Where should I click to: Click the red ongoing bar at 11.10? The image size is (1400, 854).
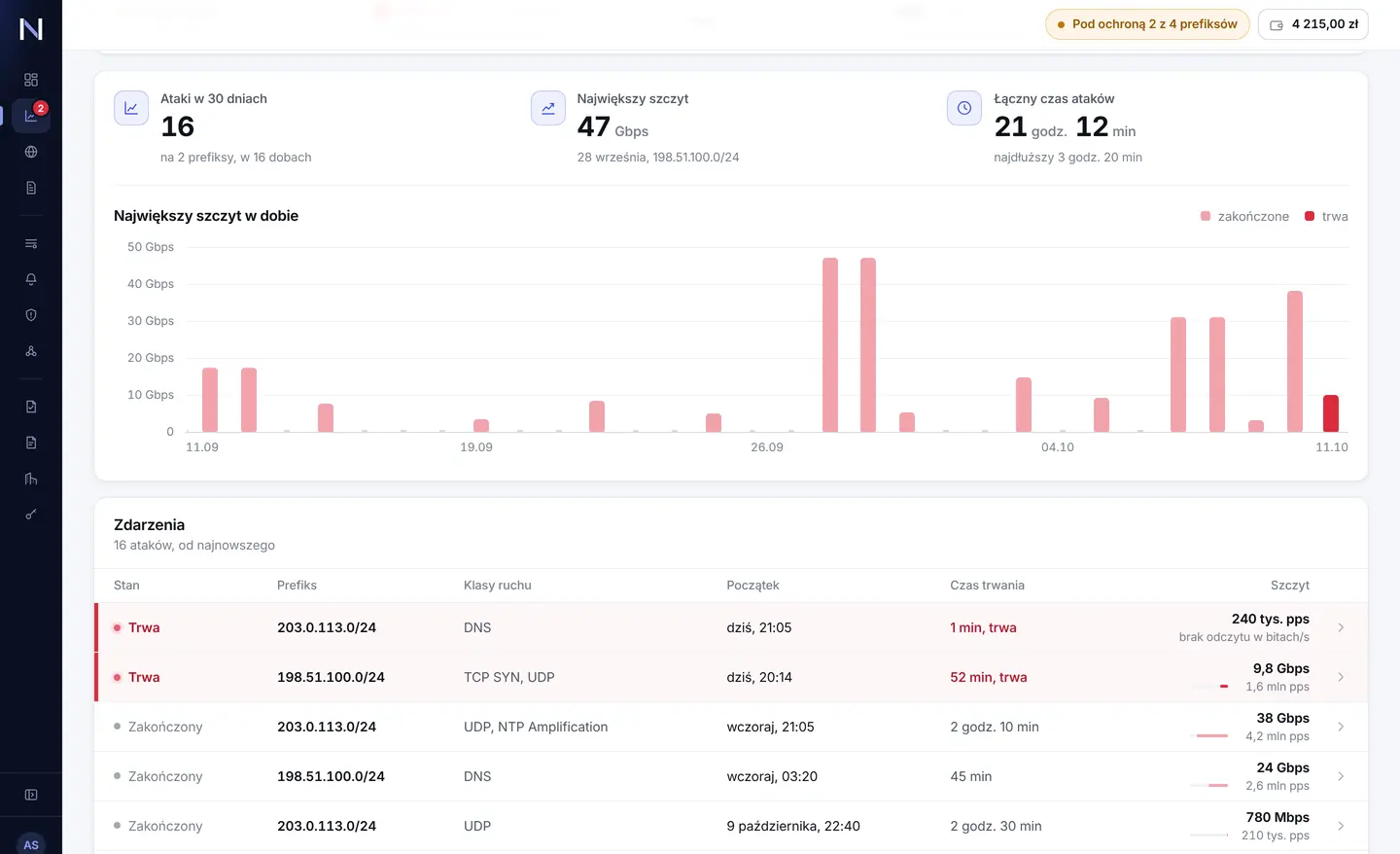coord(1331,413)
